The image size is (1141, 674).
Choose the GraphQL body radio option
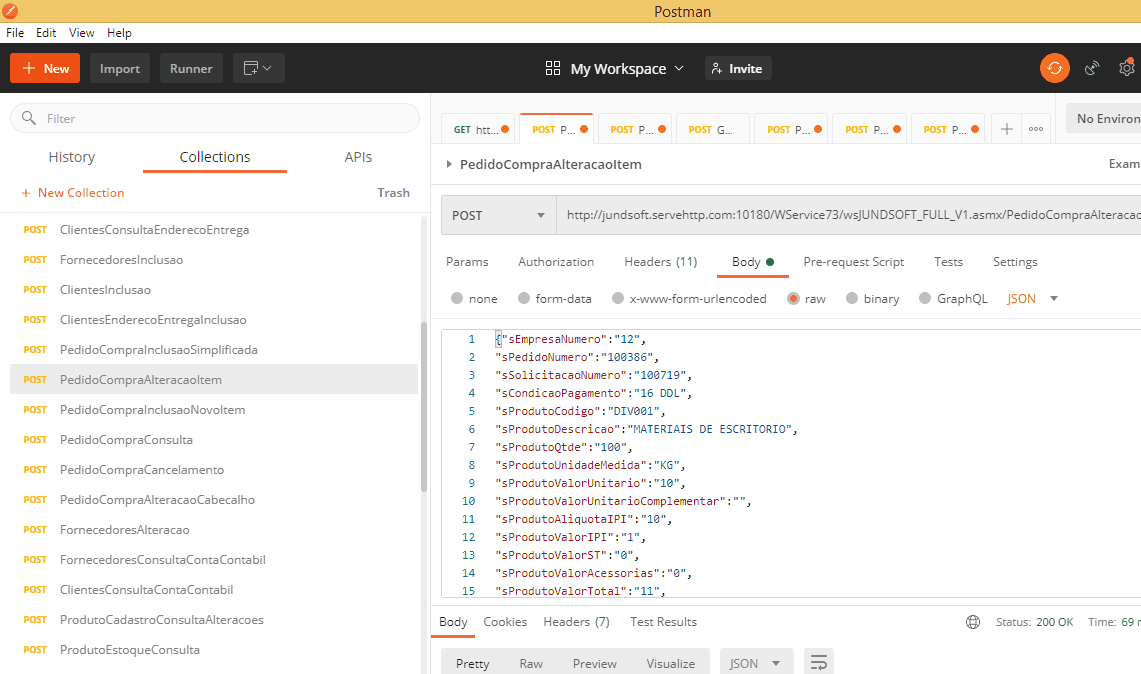[x=925, y=298]
